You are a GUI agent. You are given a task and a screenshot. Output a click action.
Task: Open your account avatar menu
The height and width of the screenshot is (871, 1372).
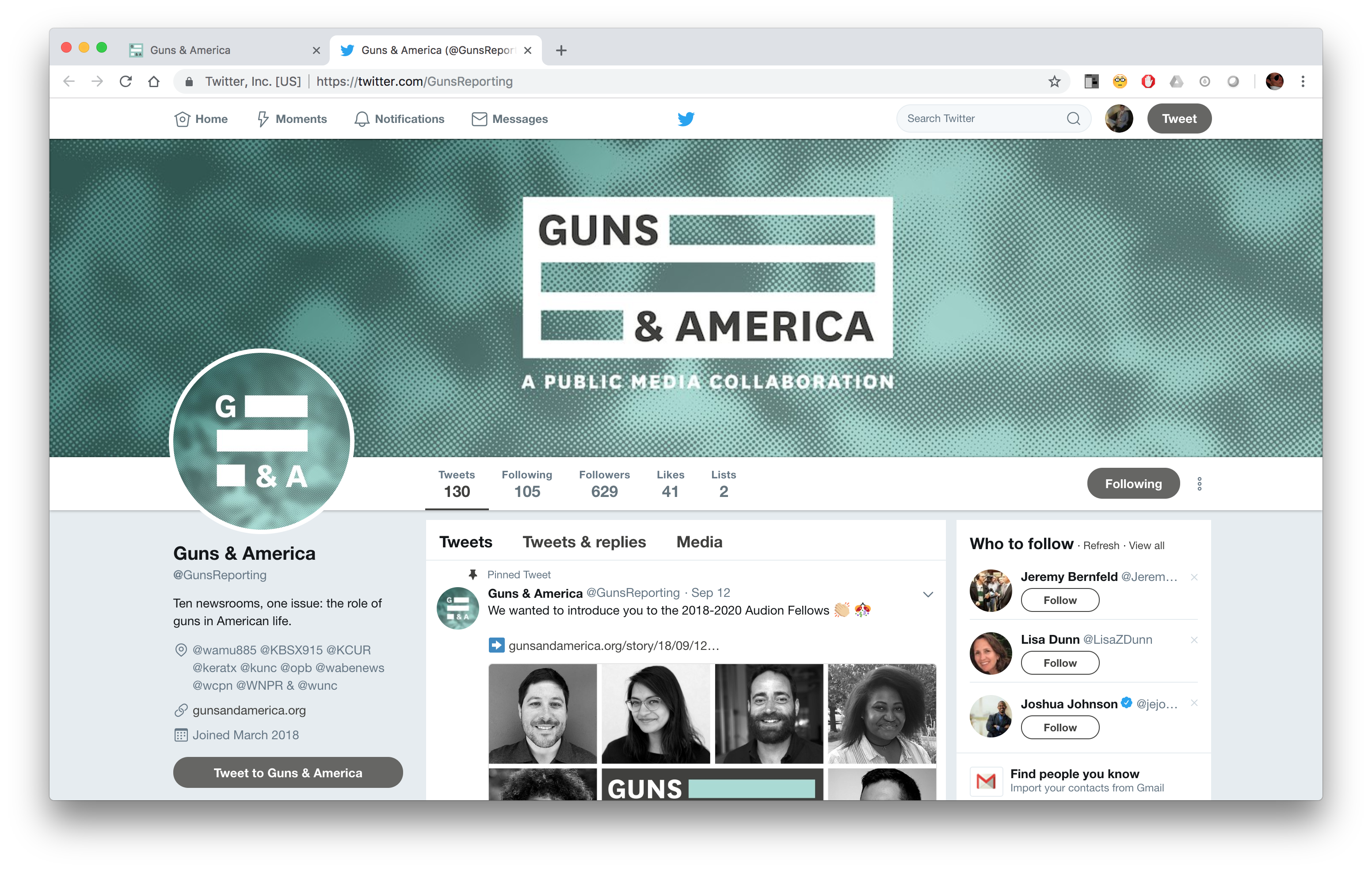click(x=1118, y=118)
